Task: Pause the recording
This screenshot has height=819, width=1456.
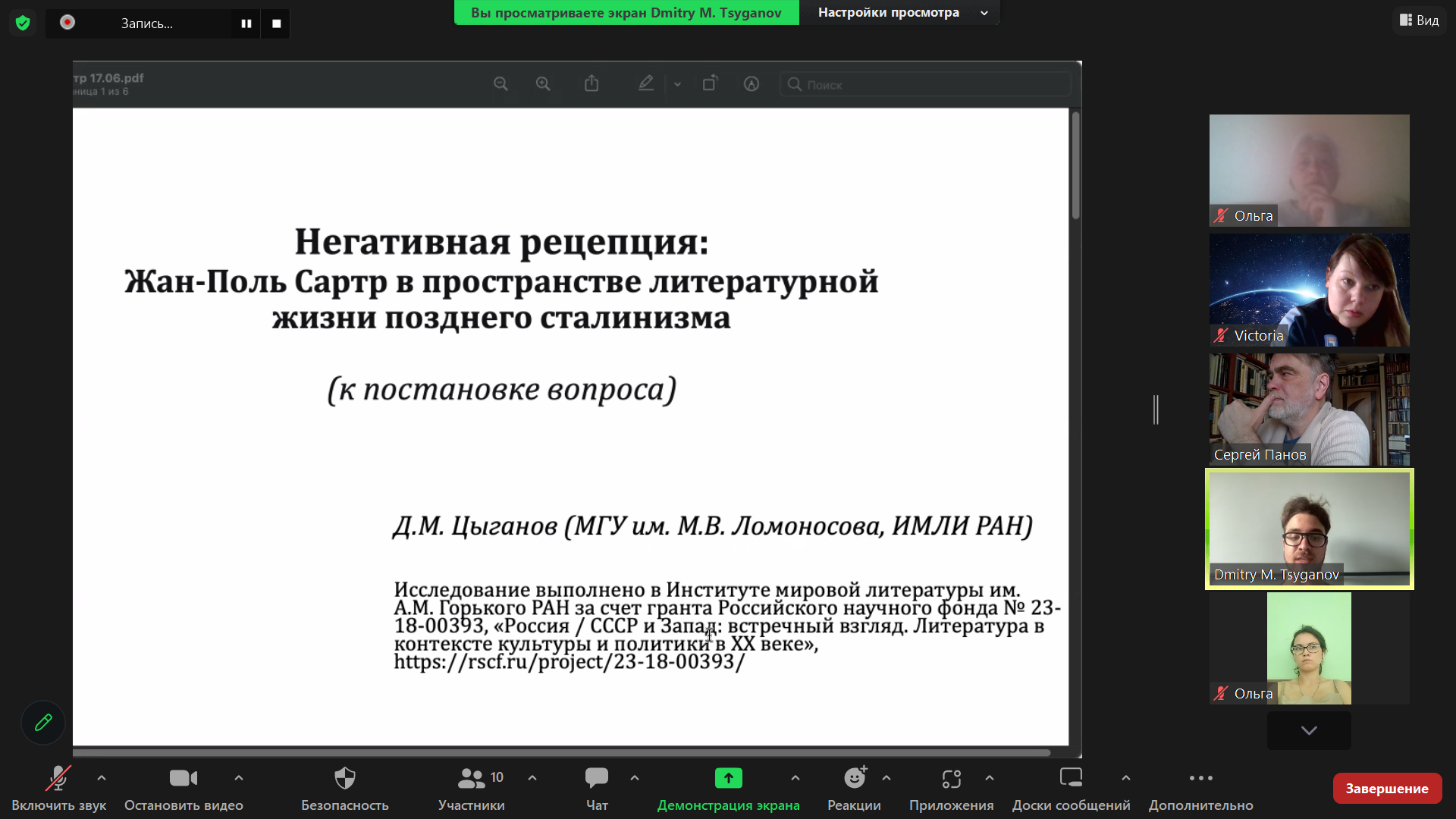Action: 246,24
